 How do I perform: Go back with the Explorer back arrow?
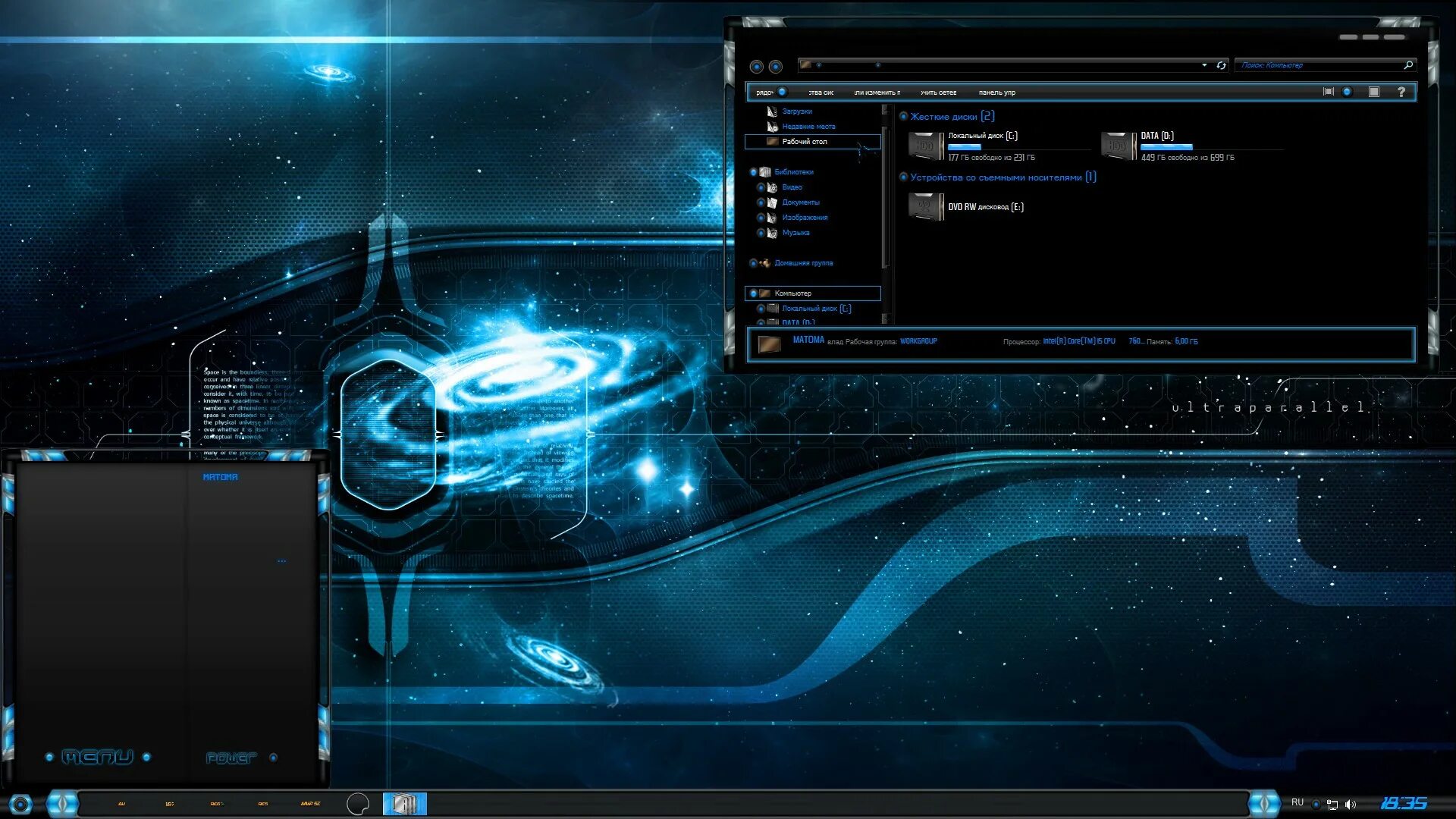pos(756,67)
